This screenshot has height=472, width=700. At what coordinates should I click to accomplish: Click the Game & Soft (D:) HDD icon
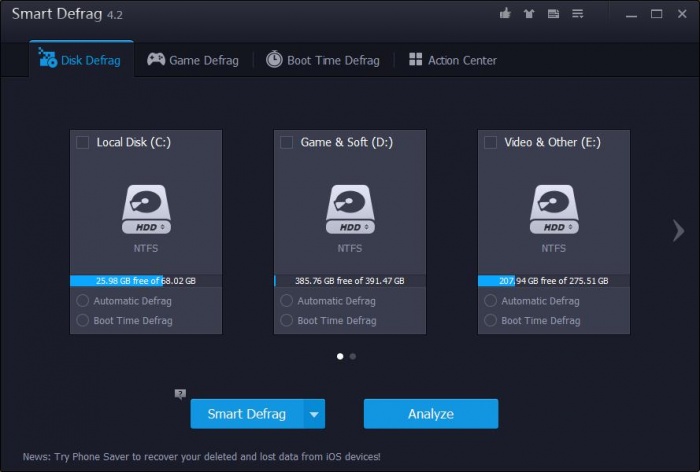(x=350, y=209)
